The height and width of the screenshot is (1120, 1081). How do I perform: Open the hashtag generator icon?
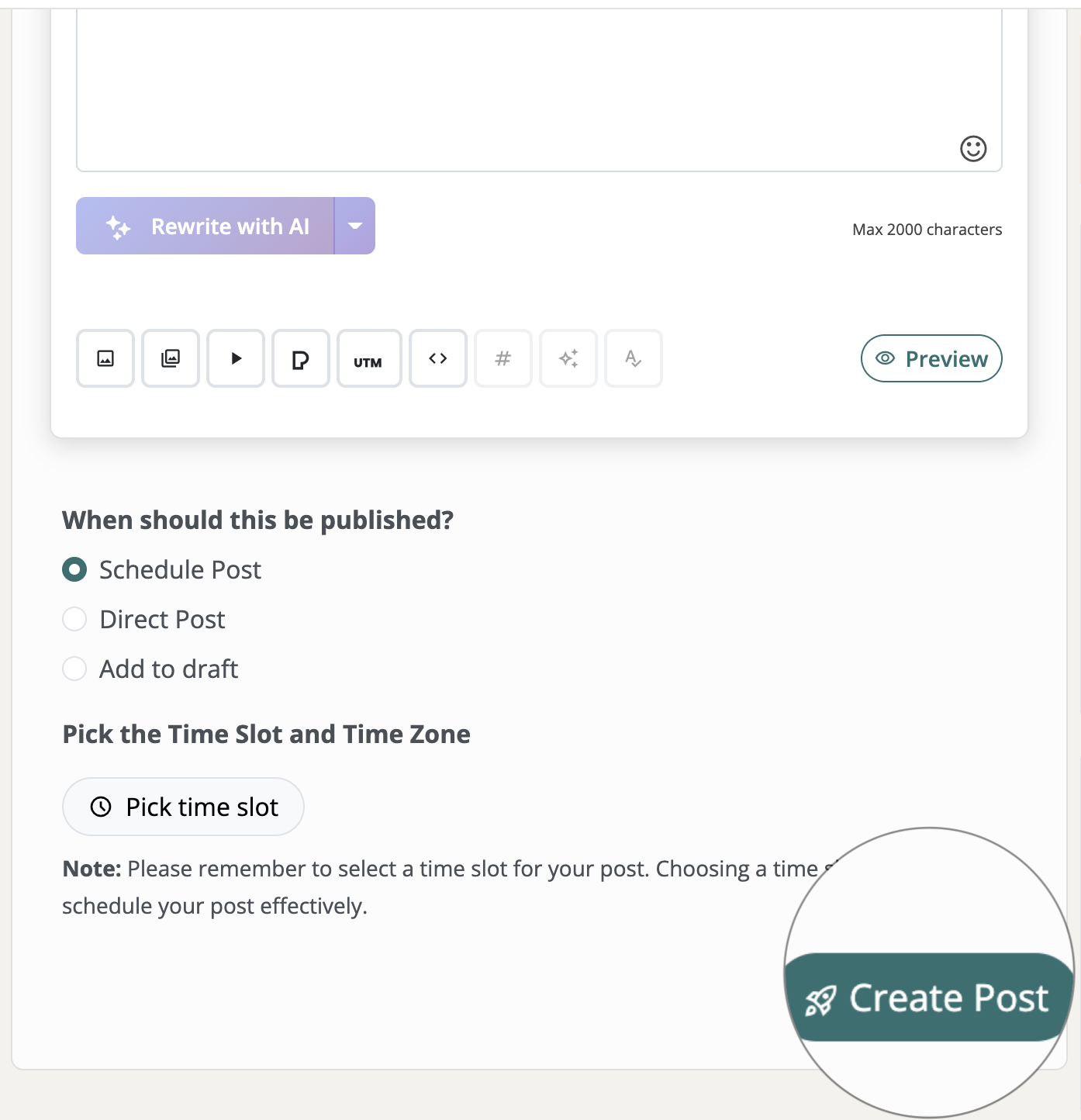(x=503, y=358)
